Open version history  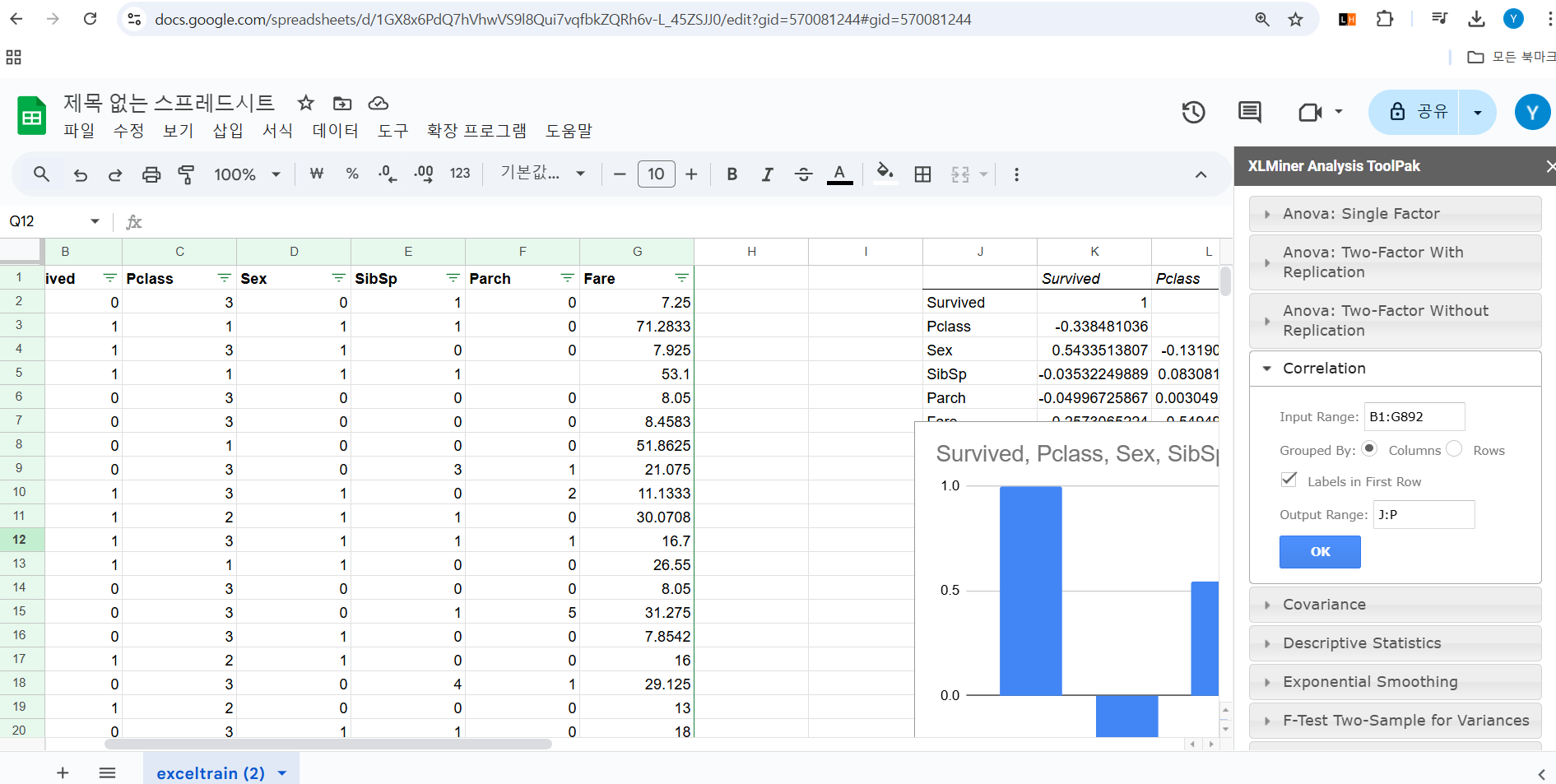pyautogui.click(x=1193, y=112)
